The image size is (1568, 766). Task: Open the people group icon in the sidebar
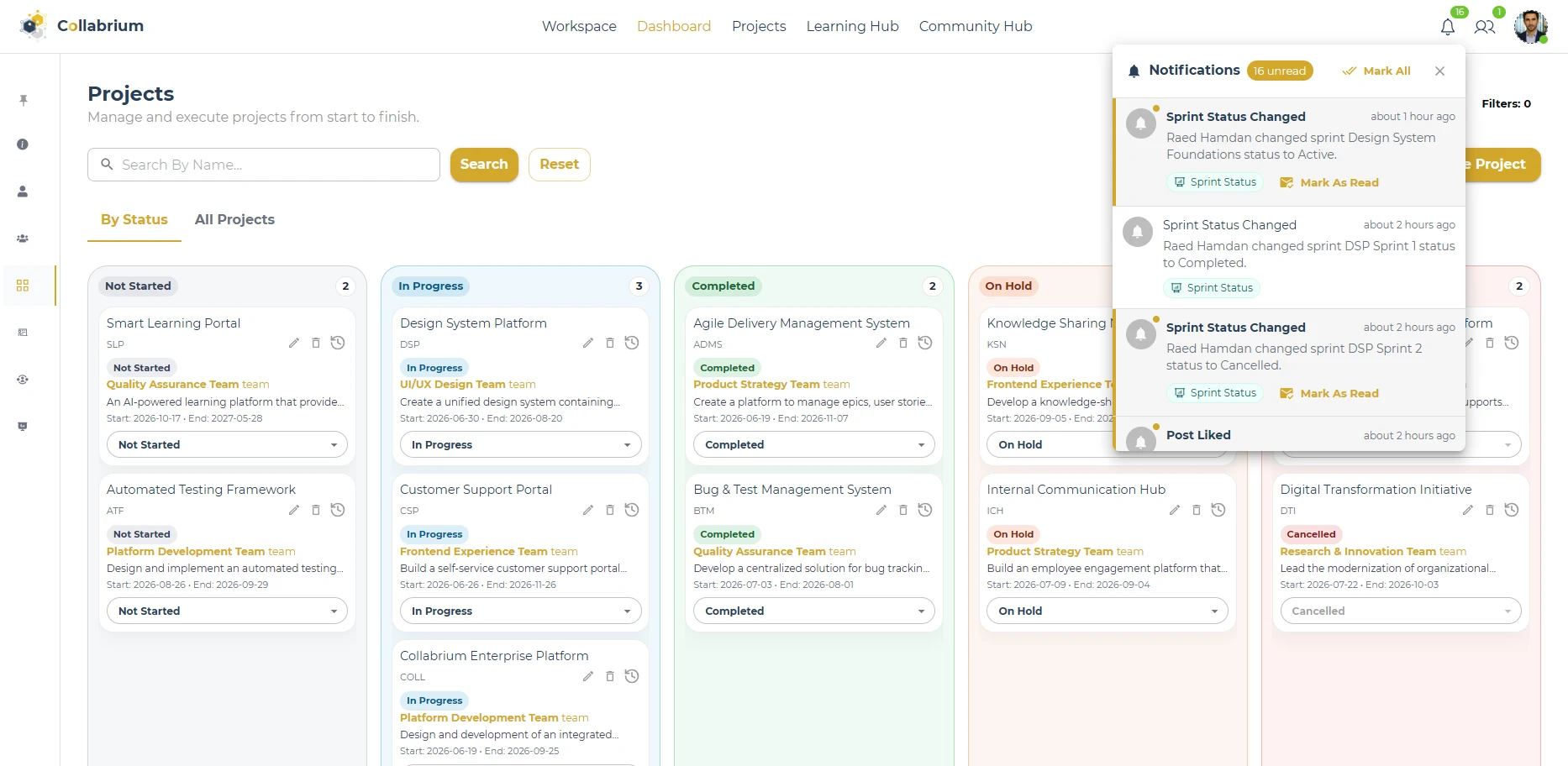[x=24, y=239]
